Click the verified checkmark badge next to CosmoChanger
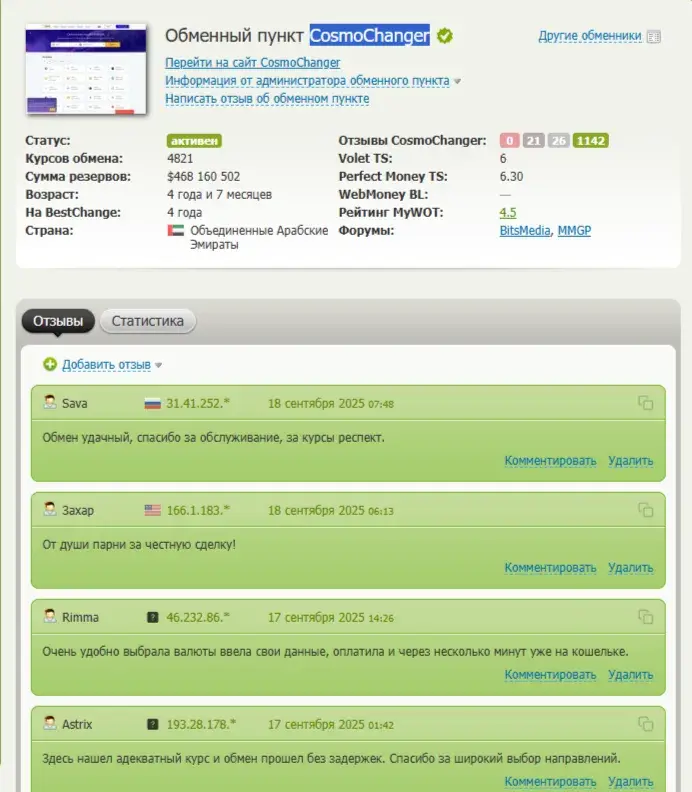 tap(445, 36)
